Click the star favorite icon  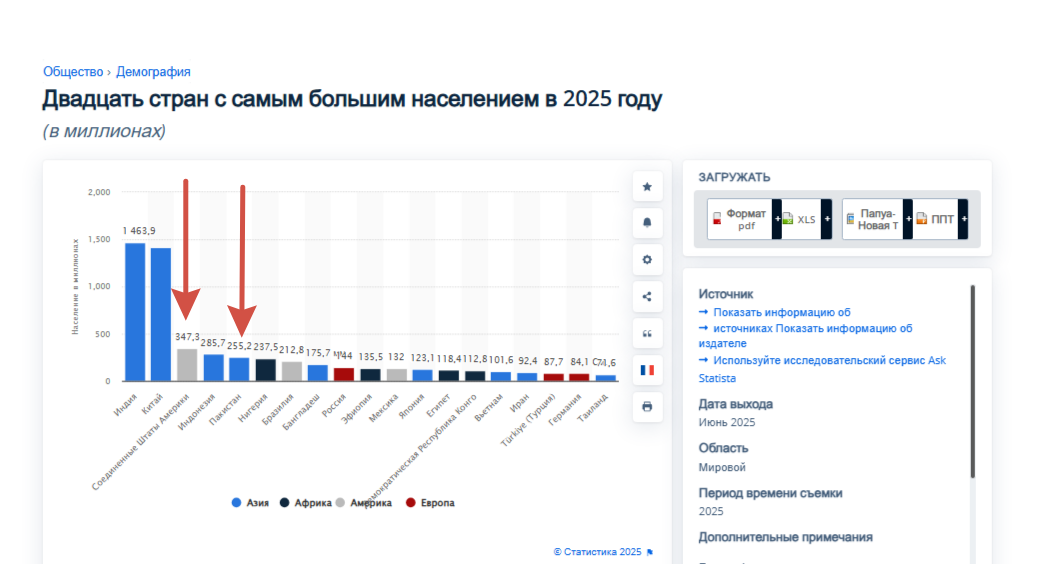647,186
